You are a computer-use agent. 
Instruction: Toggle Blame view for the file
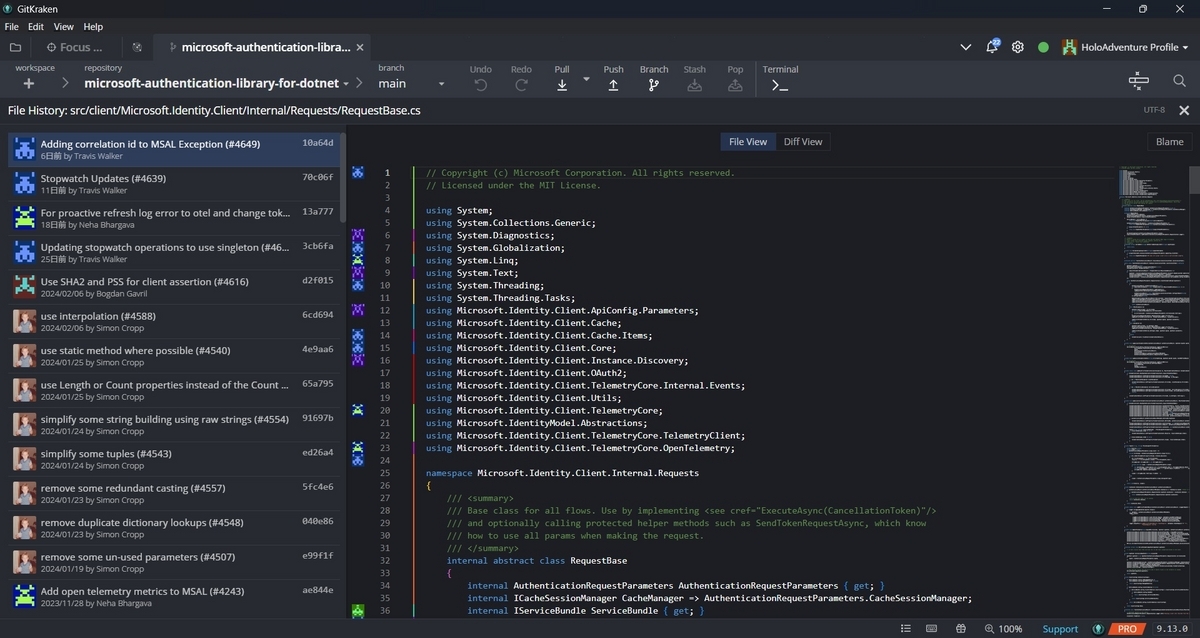pos(1169,142)
